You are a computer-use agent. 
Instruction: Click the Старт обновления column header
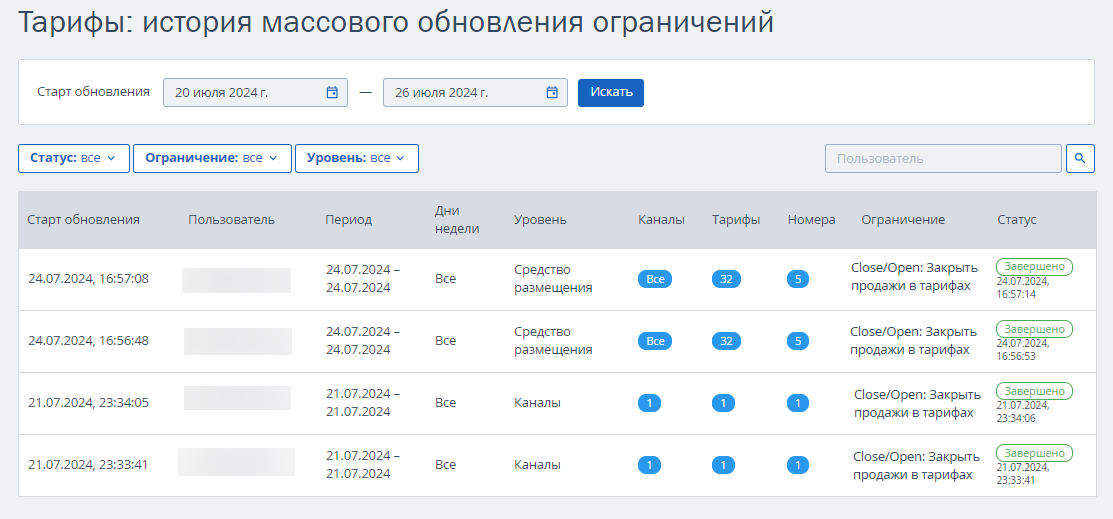tap(84, 220)
